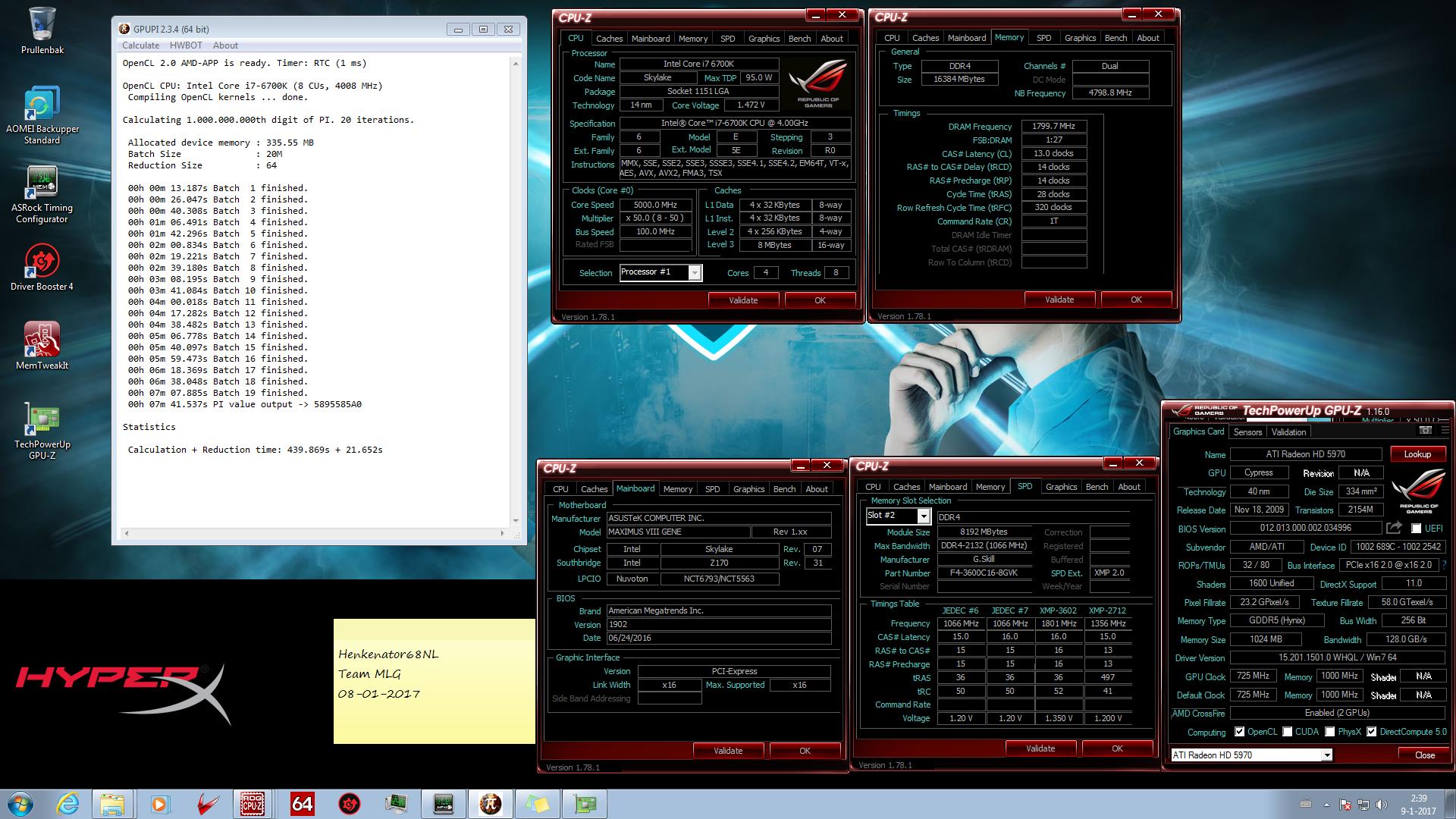
Task: Open the Processor #1 selection dropdown
Action: pos(661,272)
